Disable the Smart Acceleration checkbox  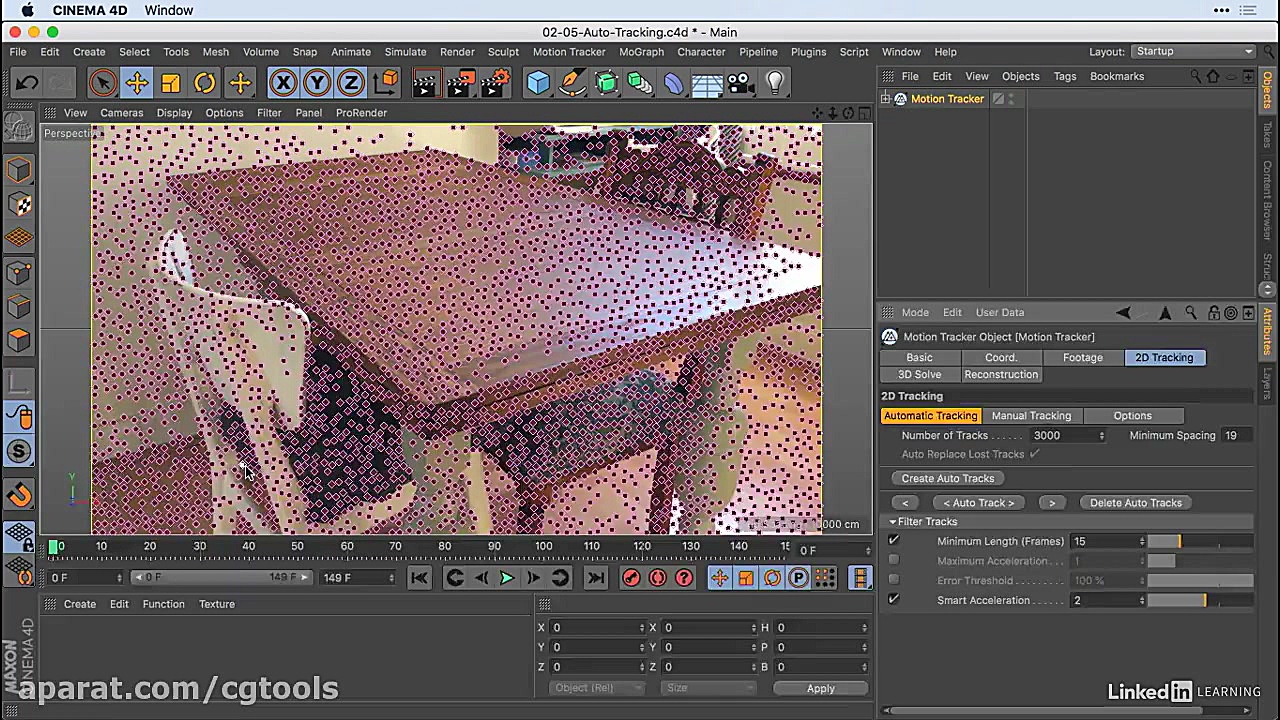894,600
